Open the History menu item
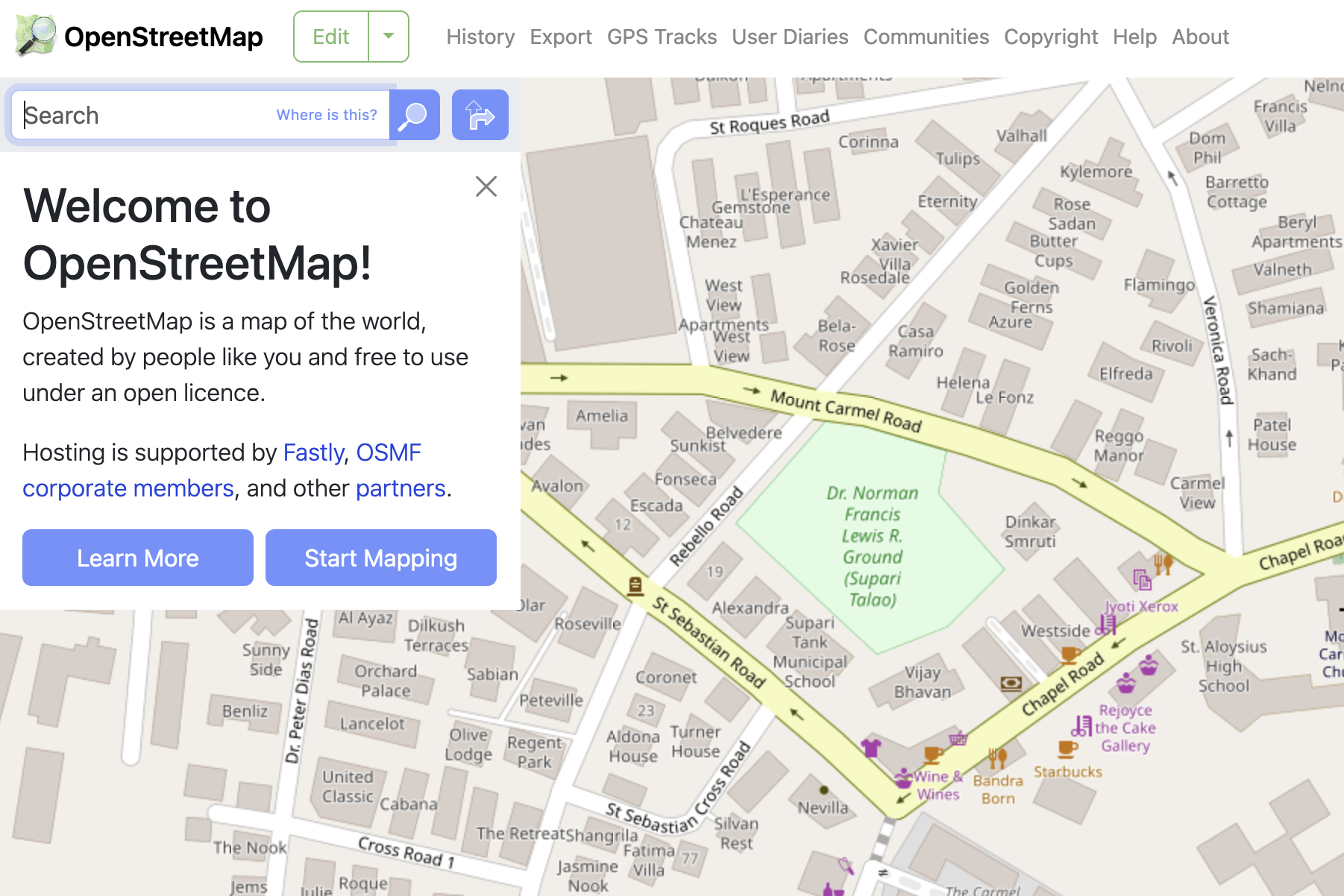The width and height of the screenshot is (1344, 896). (x=480, y=37)
